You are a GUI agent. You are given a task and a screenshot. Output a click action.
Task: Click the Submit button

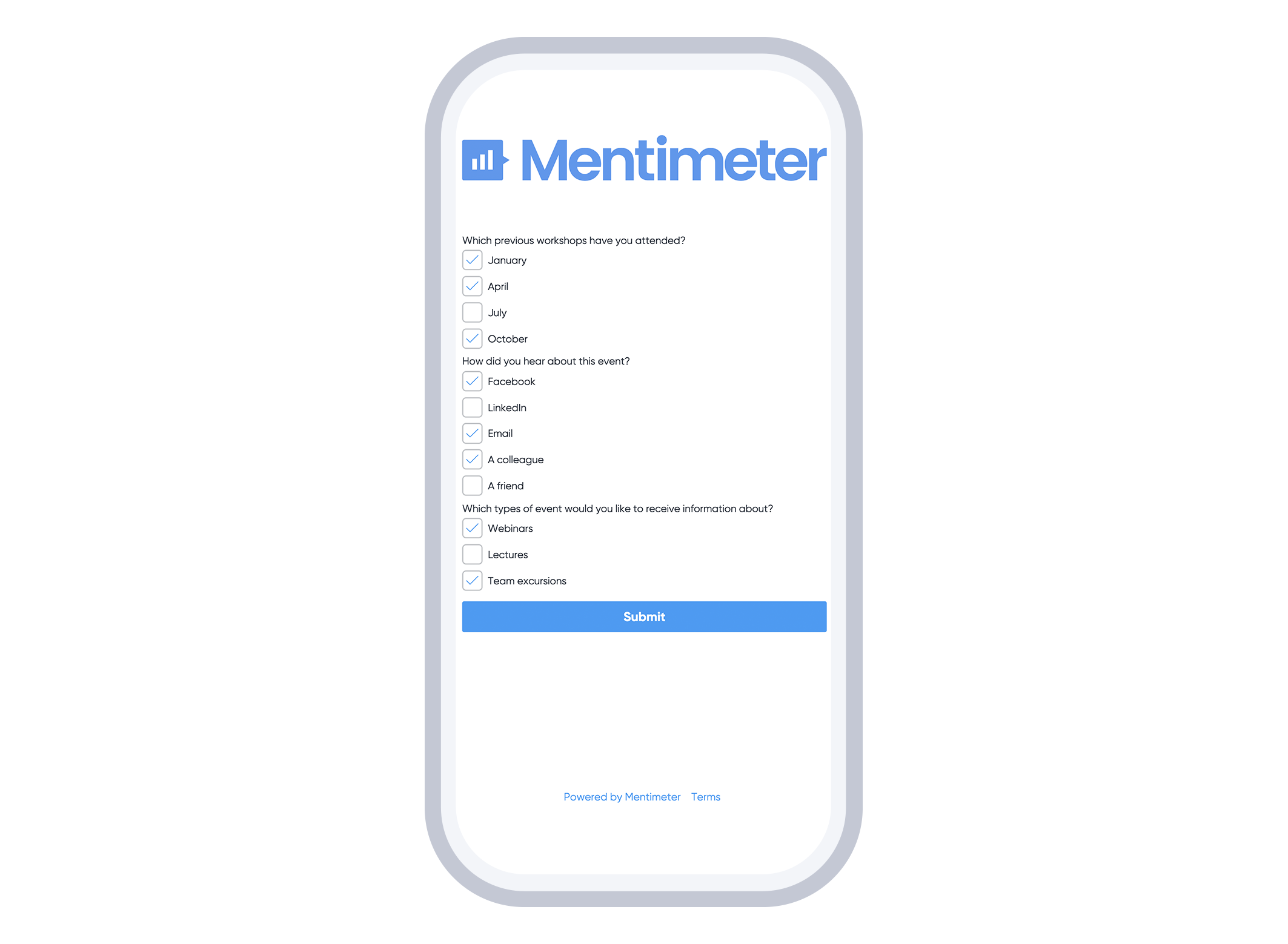point(644,616)
